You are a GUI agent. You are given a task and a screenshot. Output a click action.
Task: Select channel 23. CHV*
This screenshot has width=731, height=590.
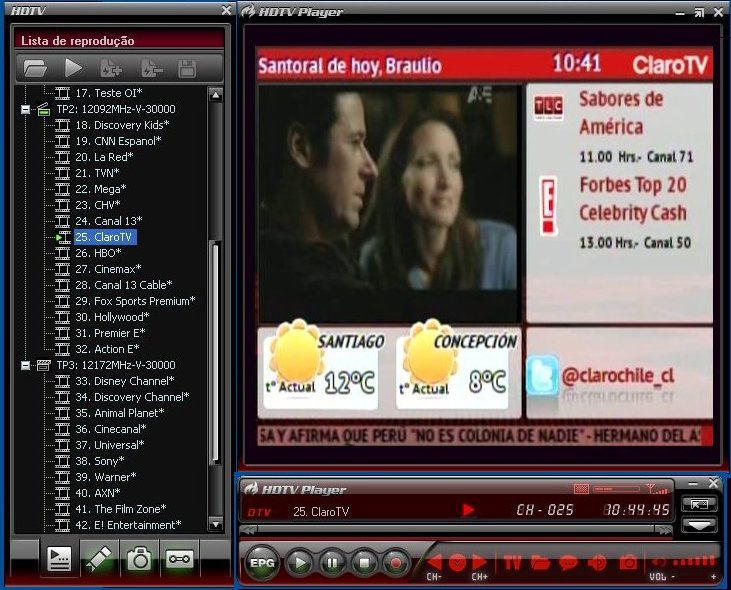click(97, 205)
